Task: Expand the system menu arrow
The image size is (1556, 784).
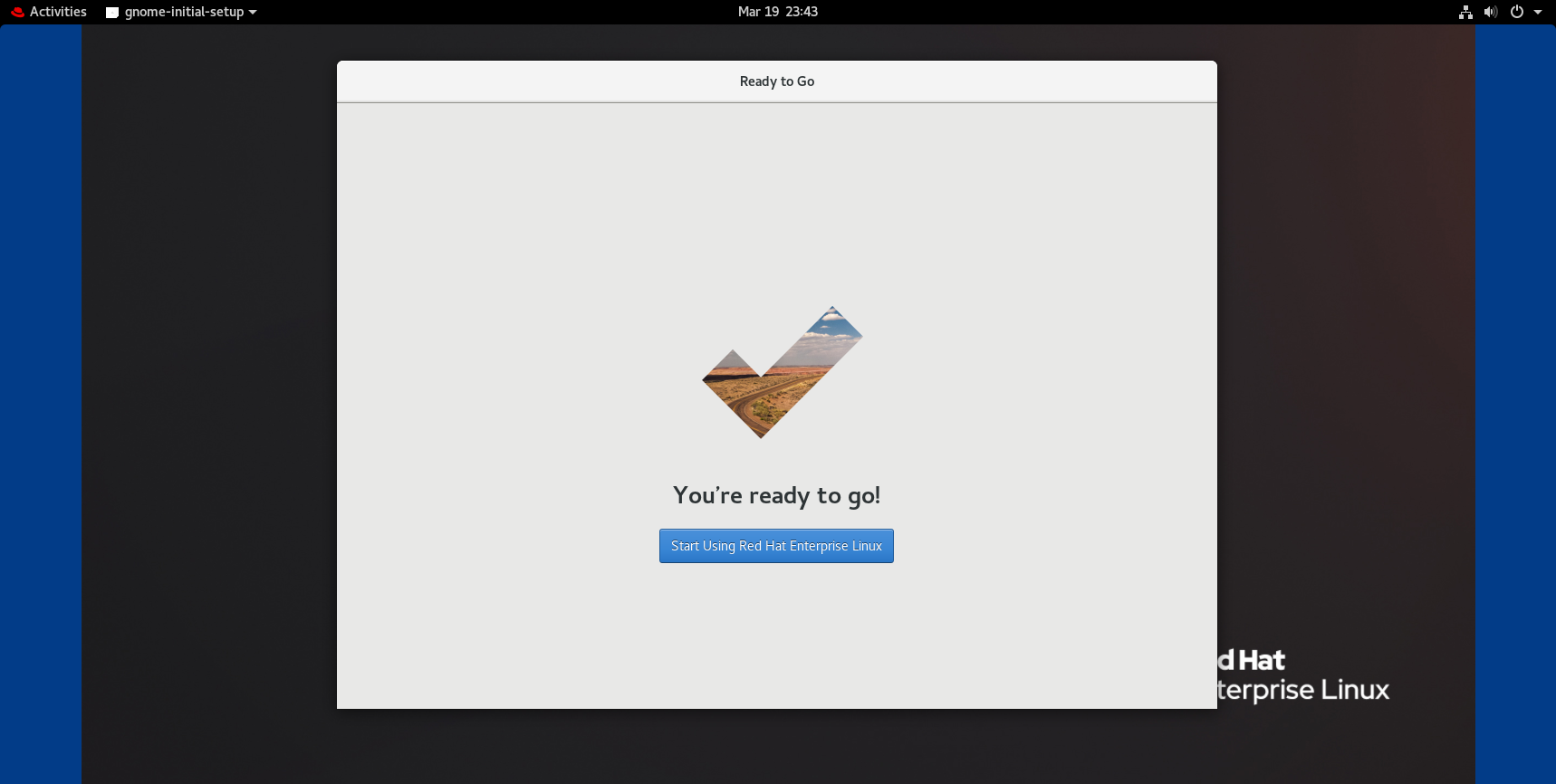Action: [x=1538, y=12]
